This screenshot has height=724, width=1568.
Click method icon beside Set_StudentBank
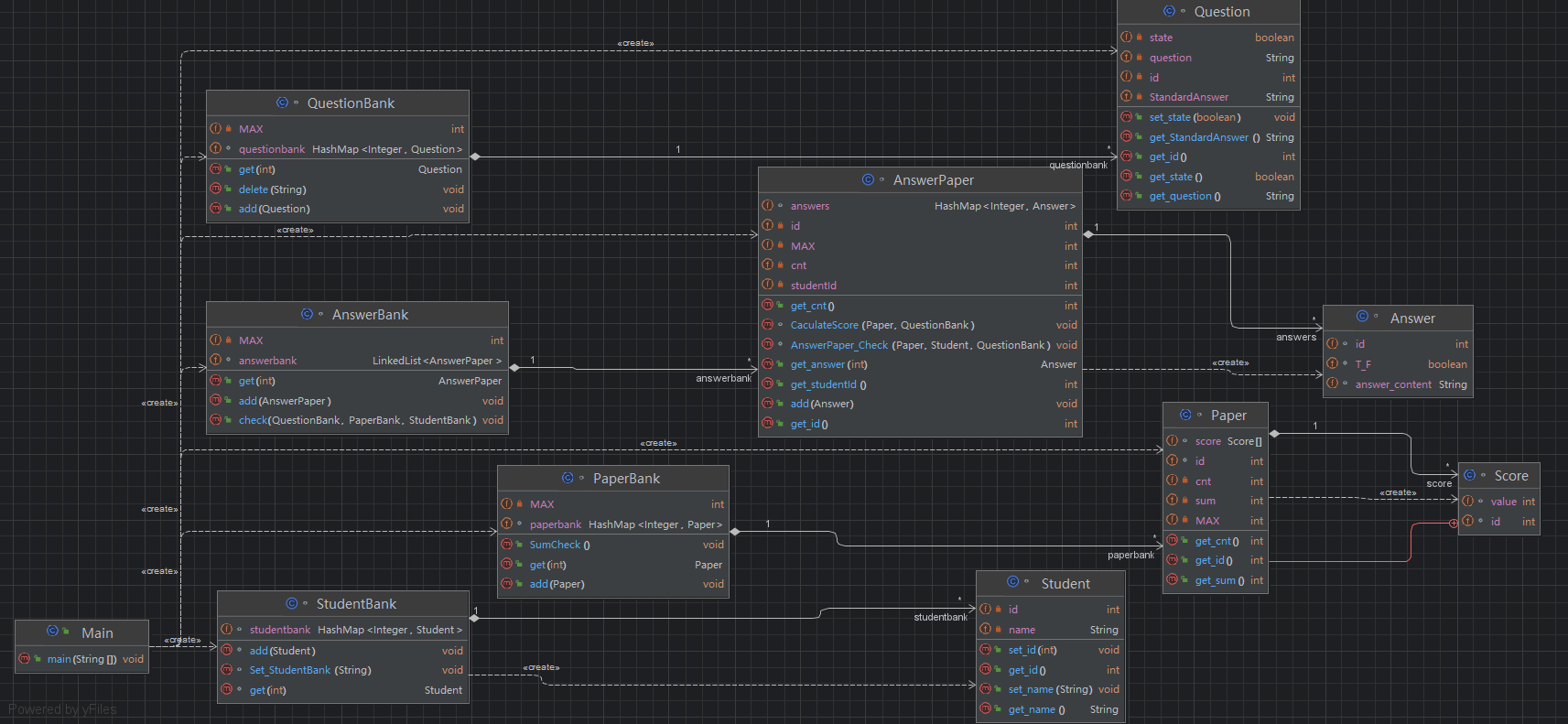pyautogui.click(x=227, y=669)
